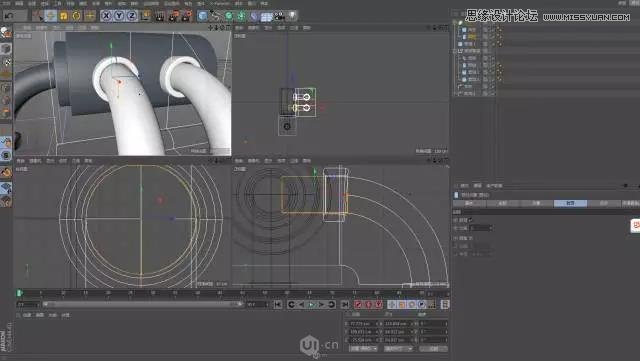
Task: Click Make Editable icon atop left toolbar
Action: click(6, 33)
